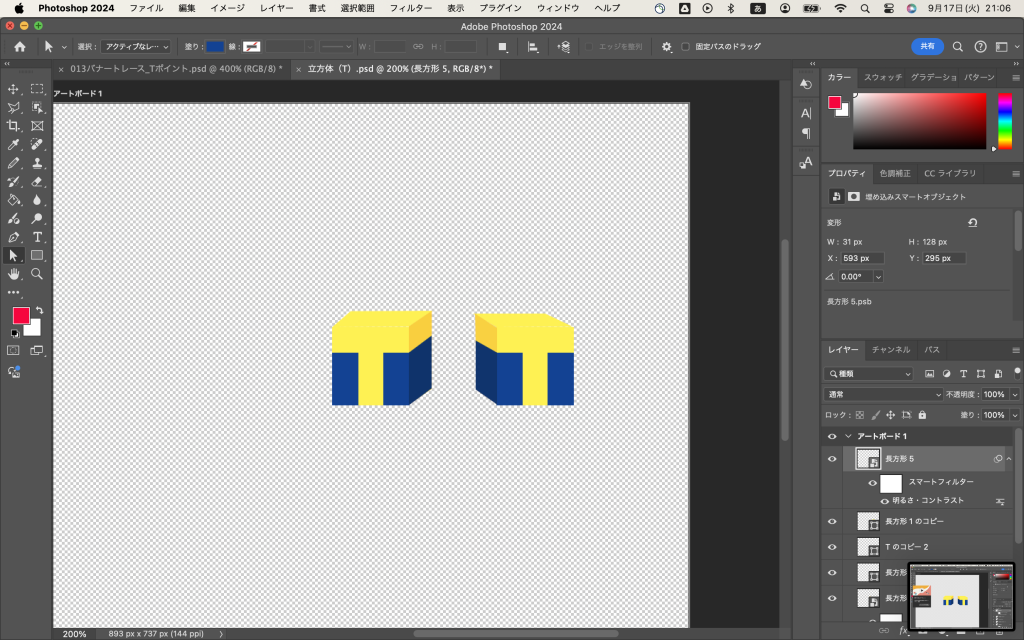1024x640 pixels.
Task: Open the rotation angle dropdown
Action: pyautogui.click(x=878, y=277)
